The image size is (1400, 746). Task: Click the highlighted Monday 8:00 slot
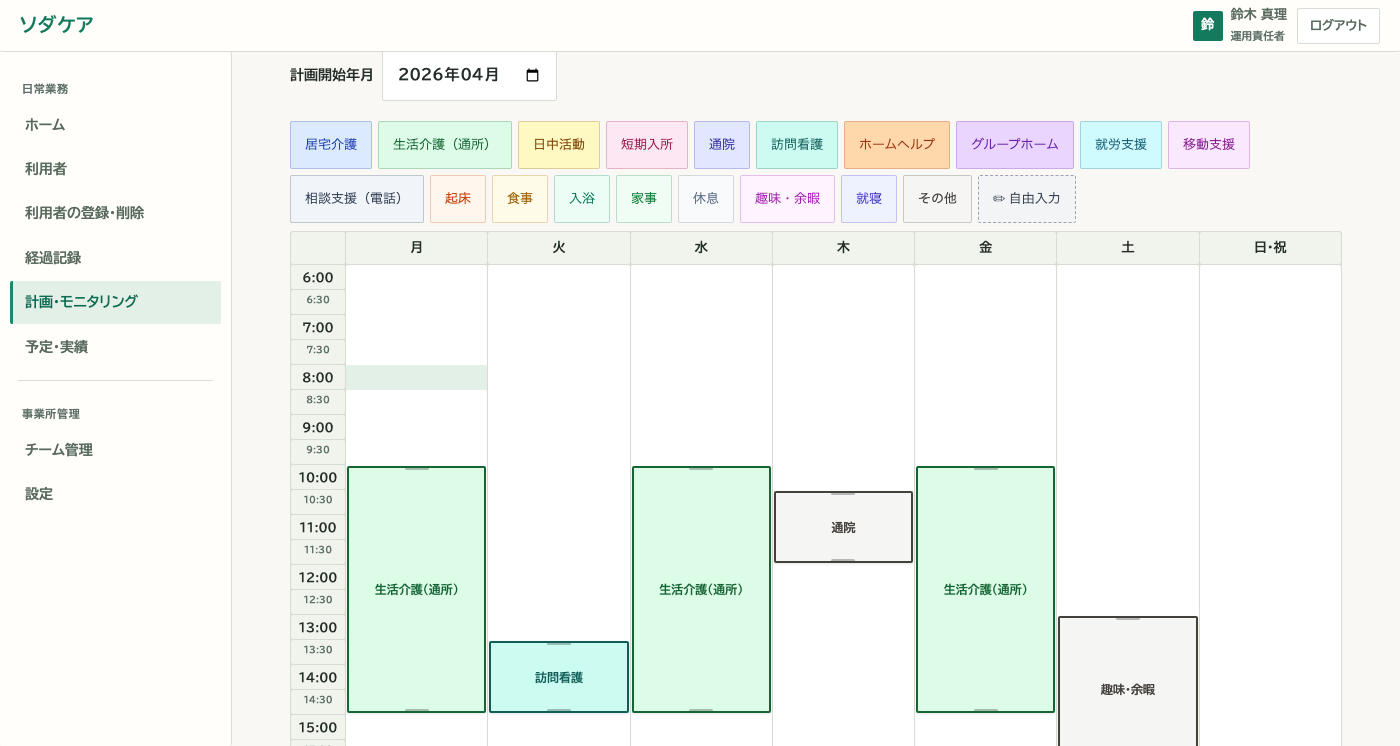[417, 378]
